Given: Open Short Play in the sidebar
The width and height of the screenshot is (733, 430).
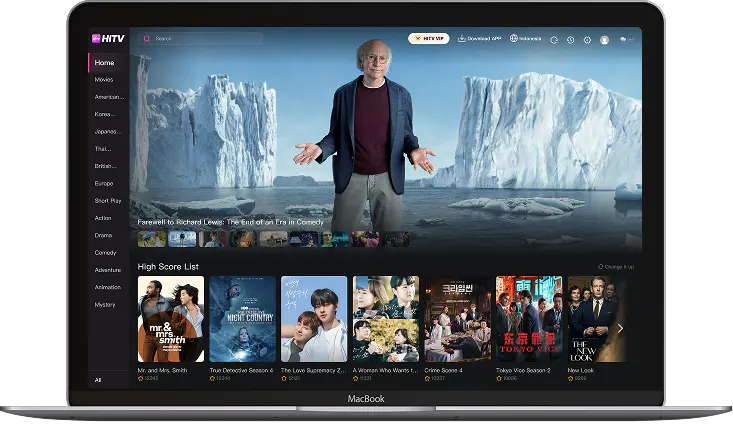Looking at the screenshot, I should [108, 201].
